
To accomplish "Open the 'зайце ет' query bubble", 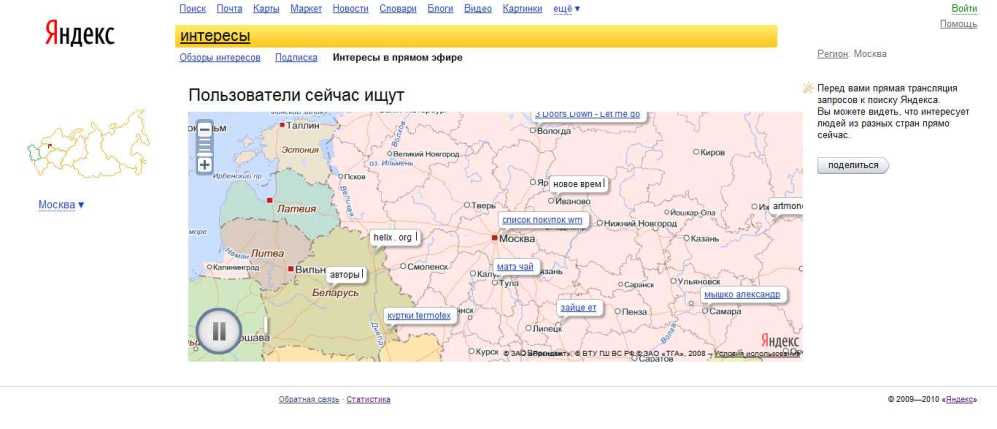I will (x=578, y=308).
